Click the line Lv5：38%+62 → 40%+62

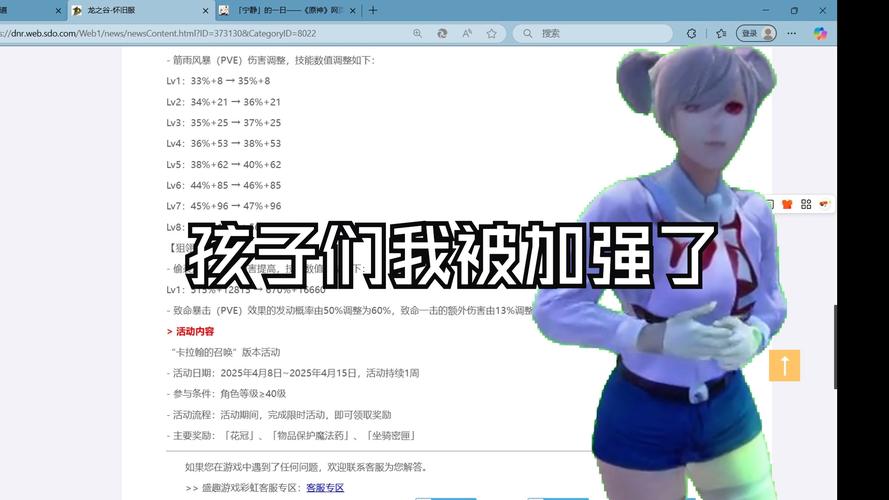click(x=223, y=164)
